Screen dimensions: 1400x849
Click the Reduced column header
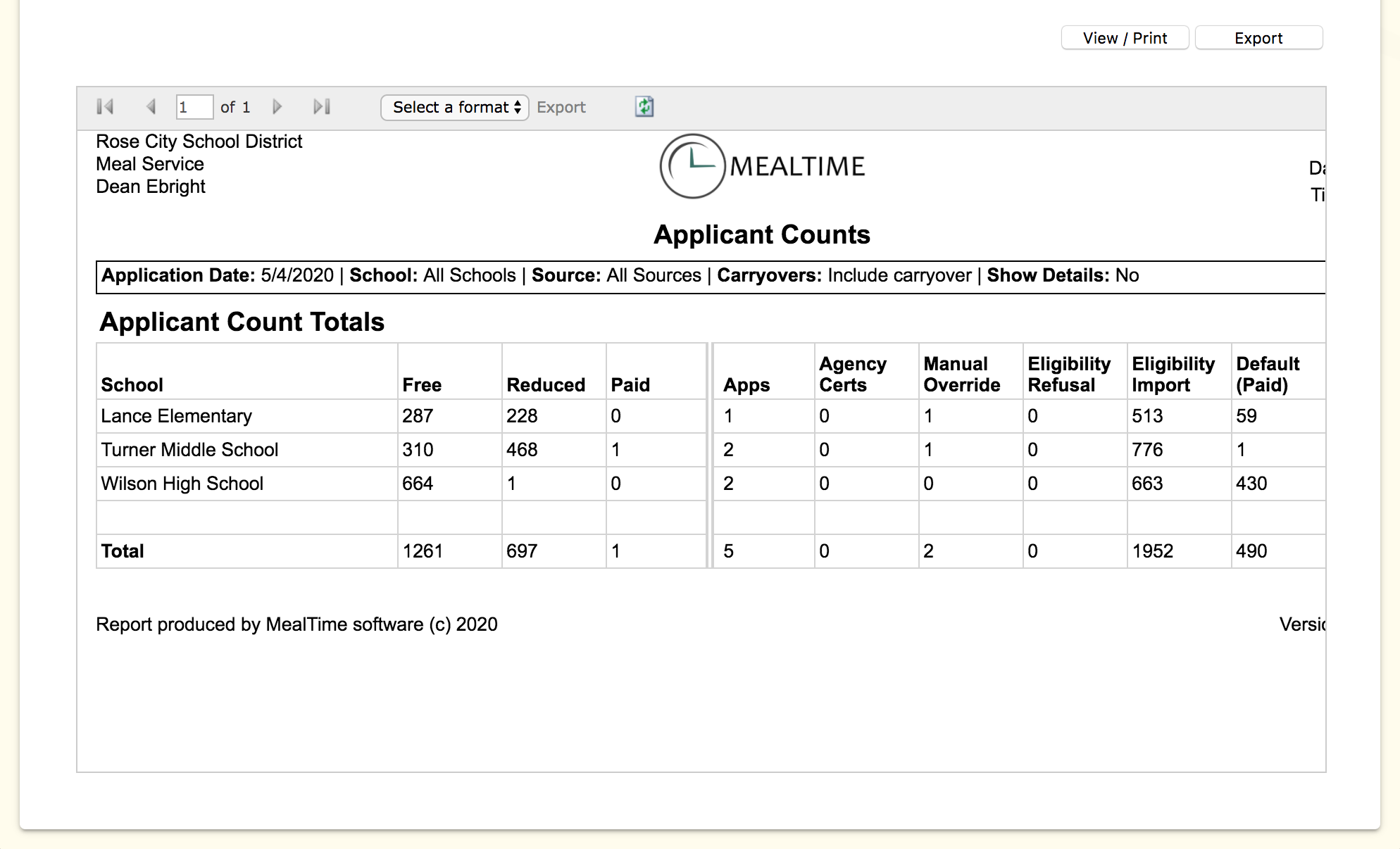(x=546, y=384)
